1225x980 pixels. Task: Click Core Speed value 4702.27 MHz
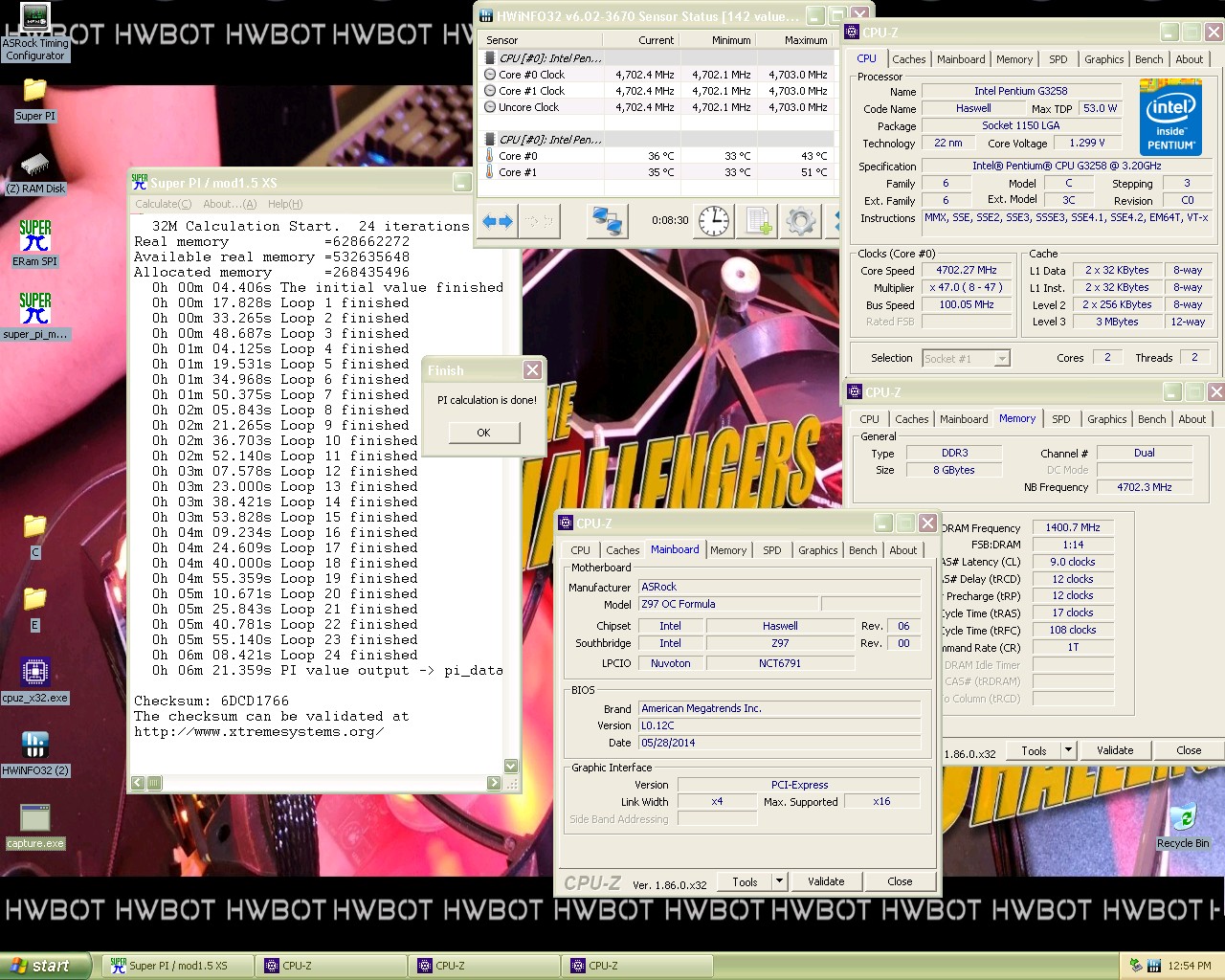point(967,271)
